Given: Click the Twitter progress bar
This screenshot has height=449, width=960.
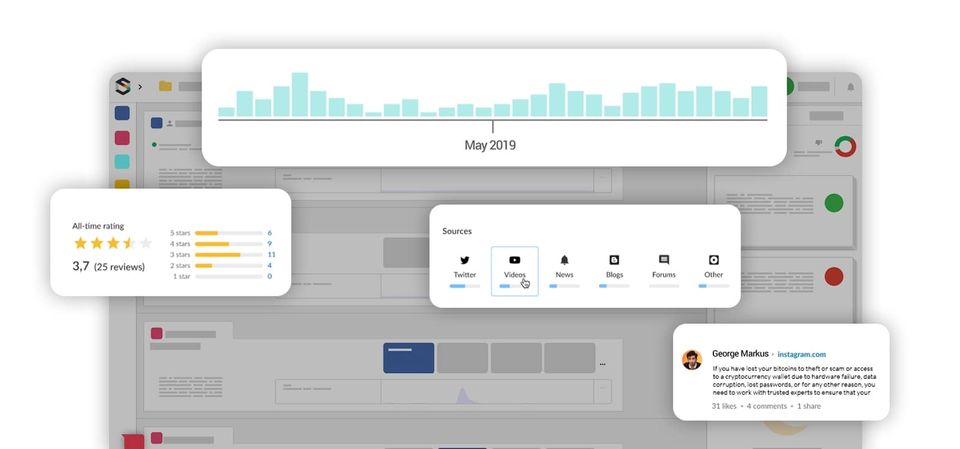Looking at the screenshot, I should 465,286.
